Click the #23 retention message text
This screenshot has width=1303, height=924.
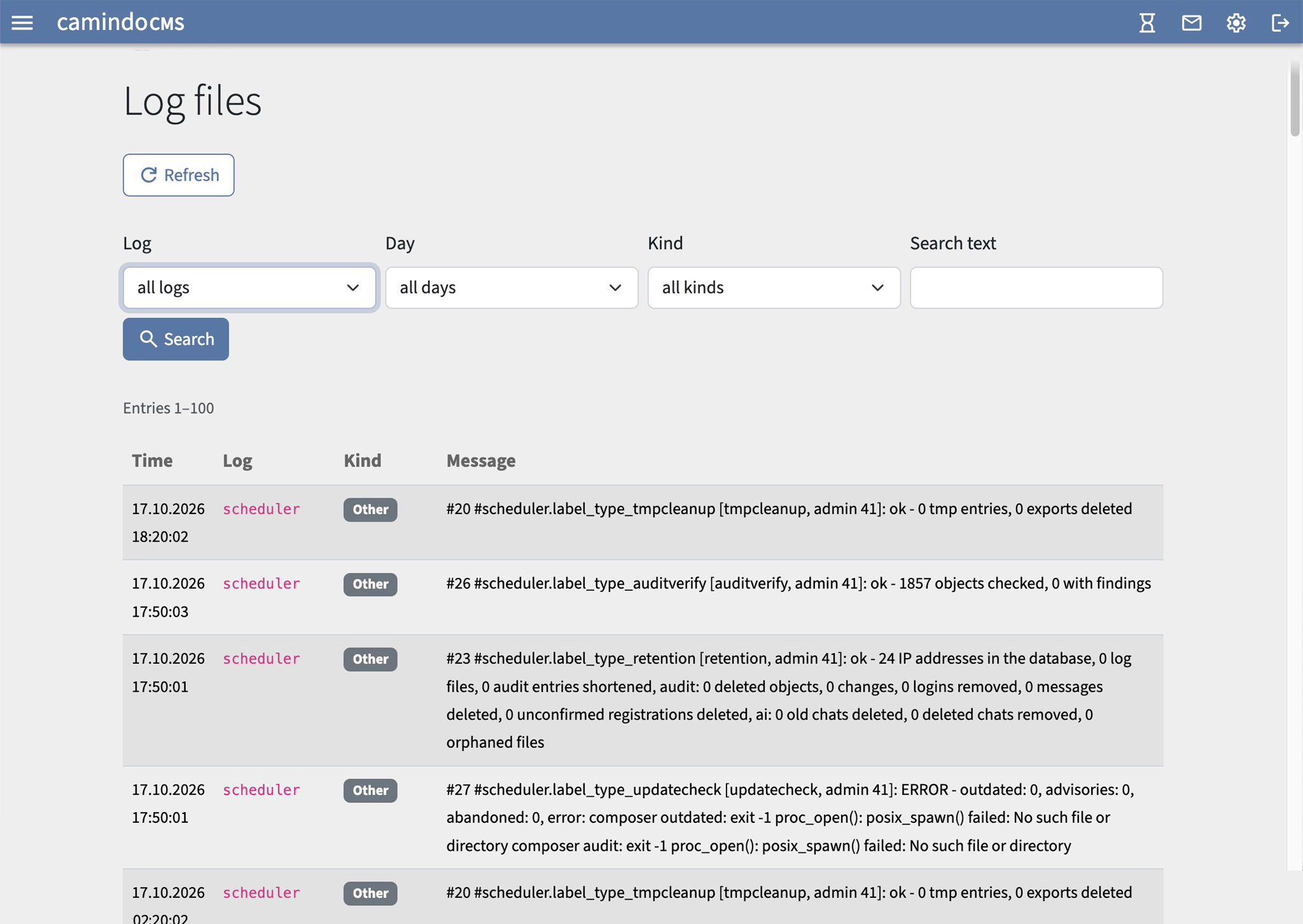789,700
